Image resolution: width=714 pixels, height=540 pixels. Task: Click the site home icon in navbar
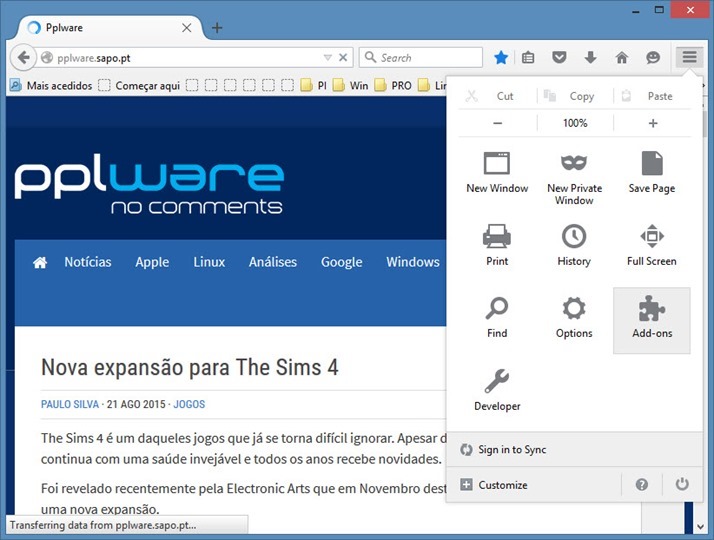(x=40, y=262)
